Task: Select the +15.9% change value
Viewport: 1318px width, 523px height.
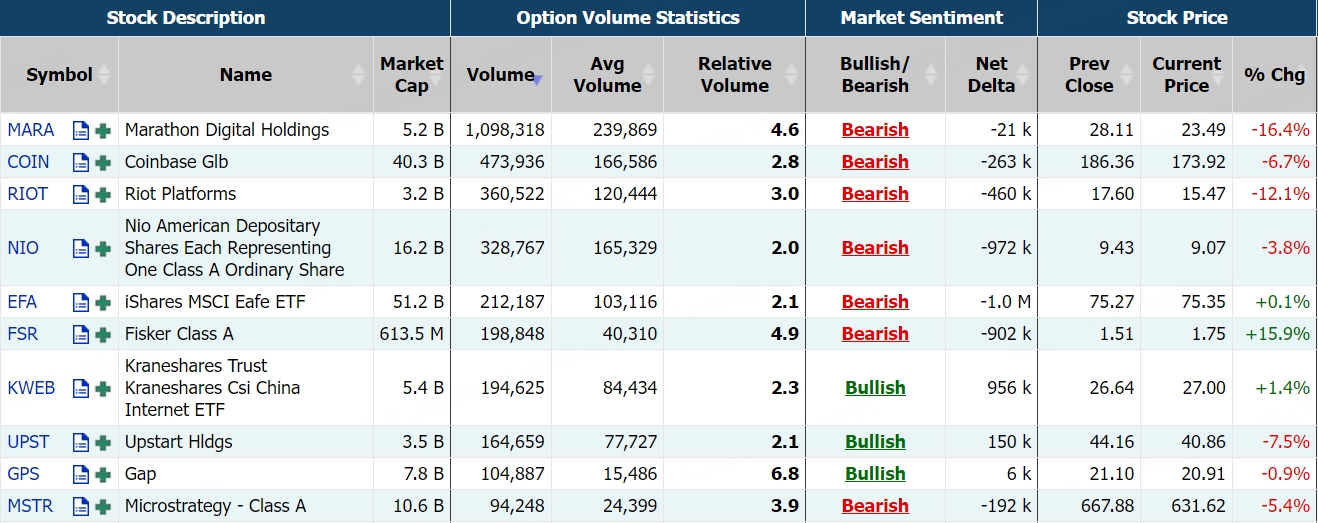Action: [1277, 334]
